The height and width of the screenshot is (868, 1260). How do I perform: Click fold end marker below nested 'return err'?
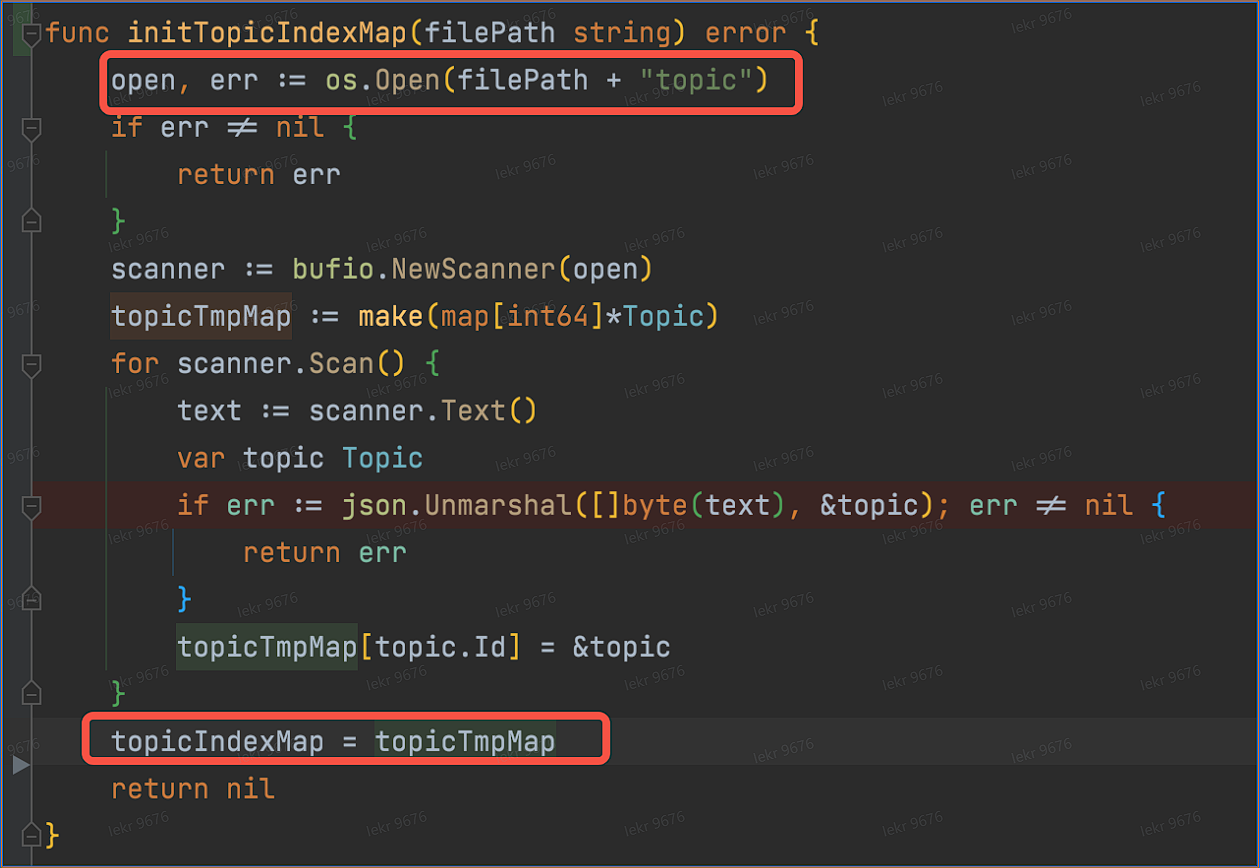(x=31, y=598)
